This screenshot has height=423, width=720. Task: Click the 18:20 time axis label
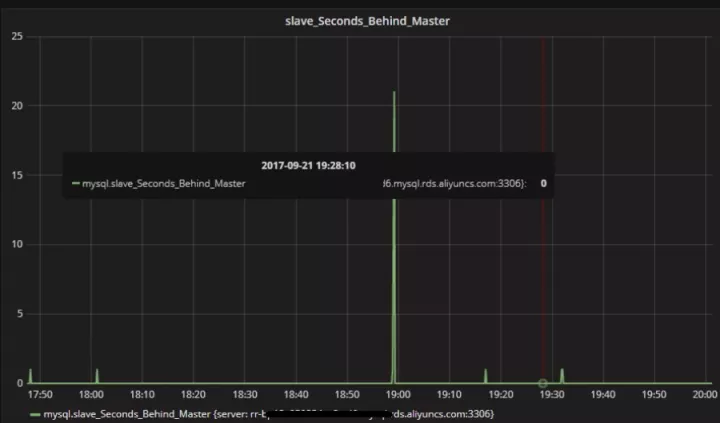click(193, 395)
